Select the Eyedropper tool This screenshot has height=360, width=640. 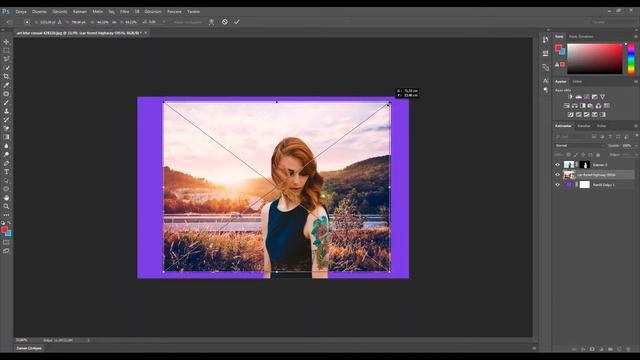pos(6,85)
